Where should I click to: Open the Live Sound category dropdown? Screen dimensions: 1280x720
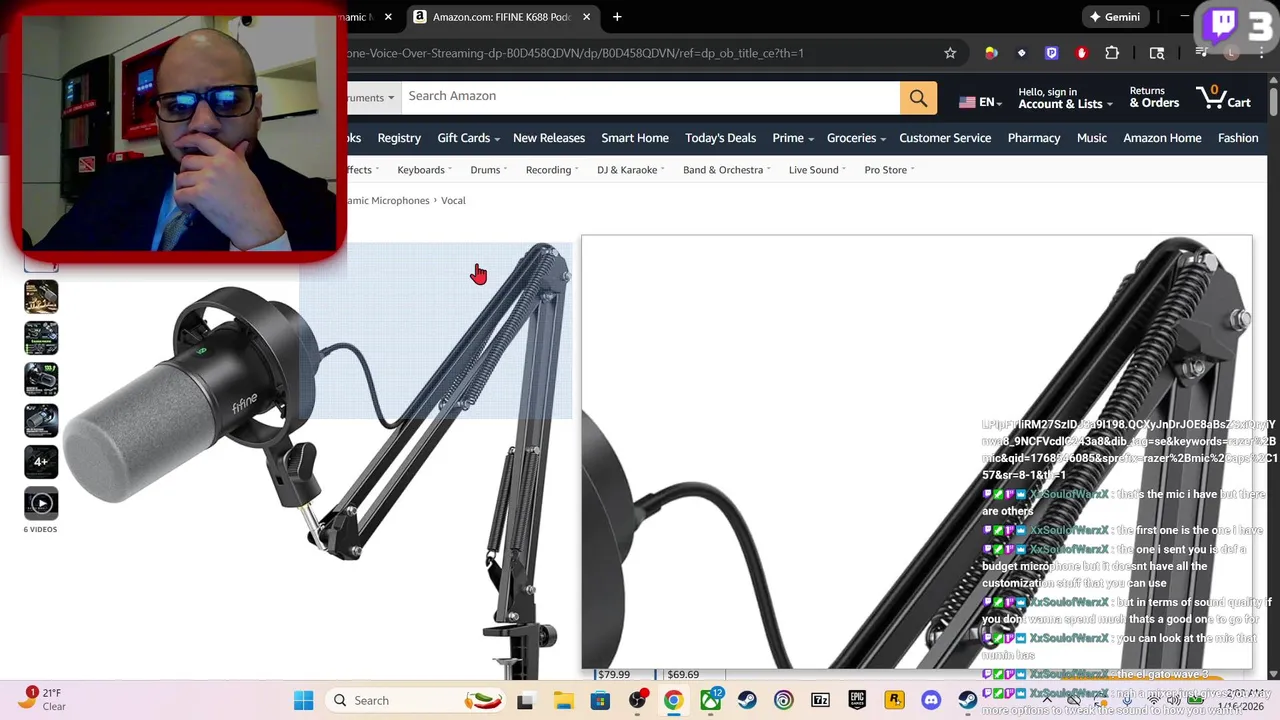817,170
